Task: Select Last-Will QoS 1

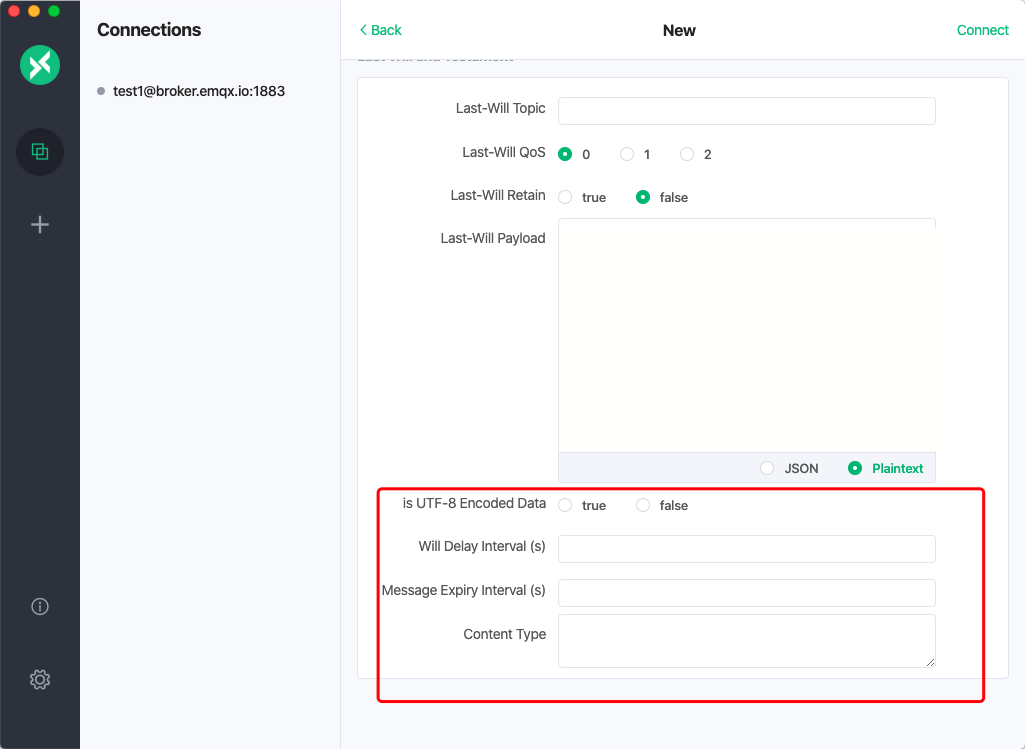Action: pos(627,154)
